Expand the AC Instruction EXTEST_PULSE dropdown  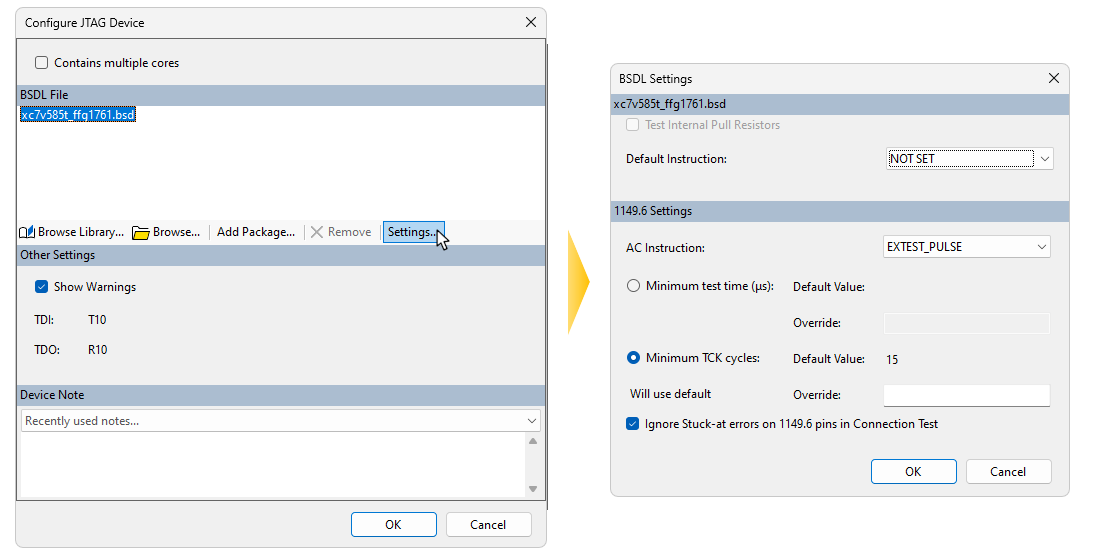click(1041, 247)
